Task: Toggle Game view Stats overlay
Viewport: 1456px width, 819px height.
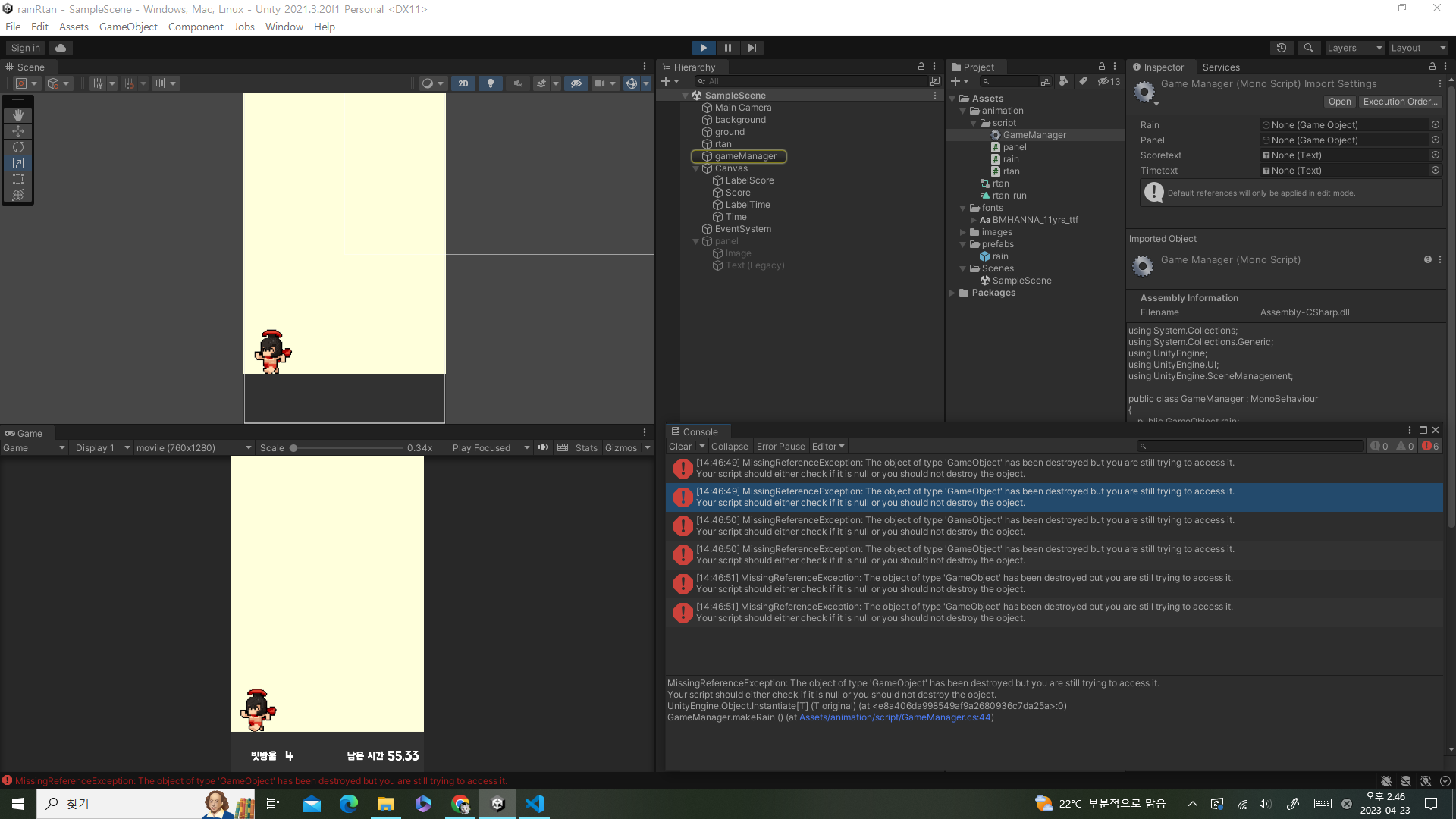Action: [x=586, y=448]
